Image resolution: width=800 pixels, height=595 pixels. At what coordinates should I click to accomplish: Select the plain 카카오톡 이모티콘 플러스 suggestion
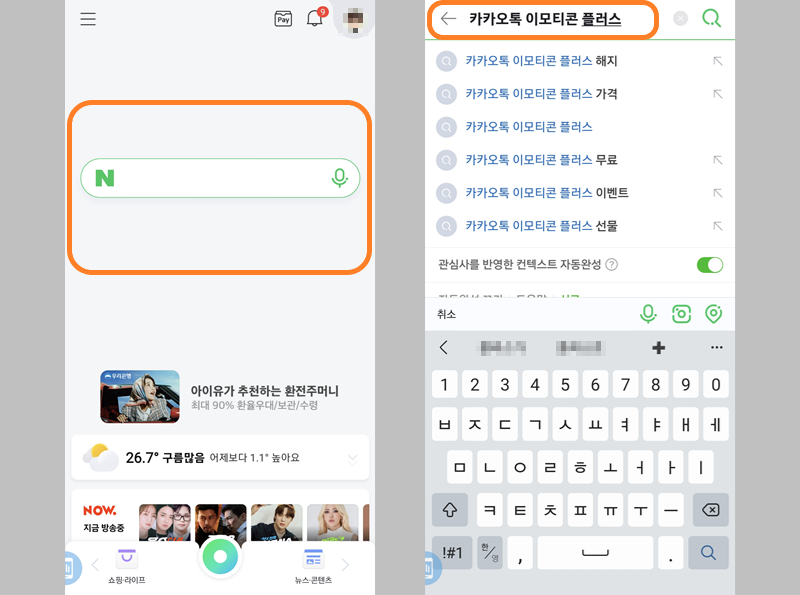pyautogui.click(x=529, y=127)
